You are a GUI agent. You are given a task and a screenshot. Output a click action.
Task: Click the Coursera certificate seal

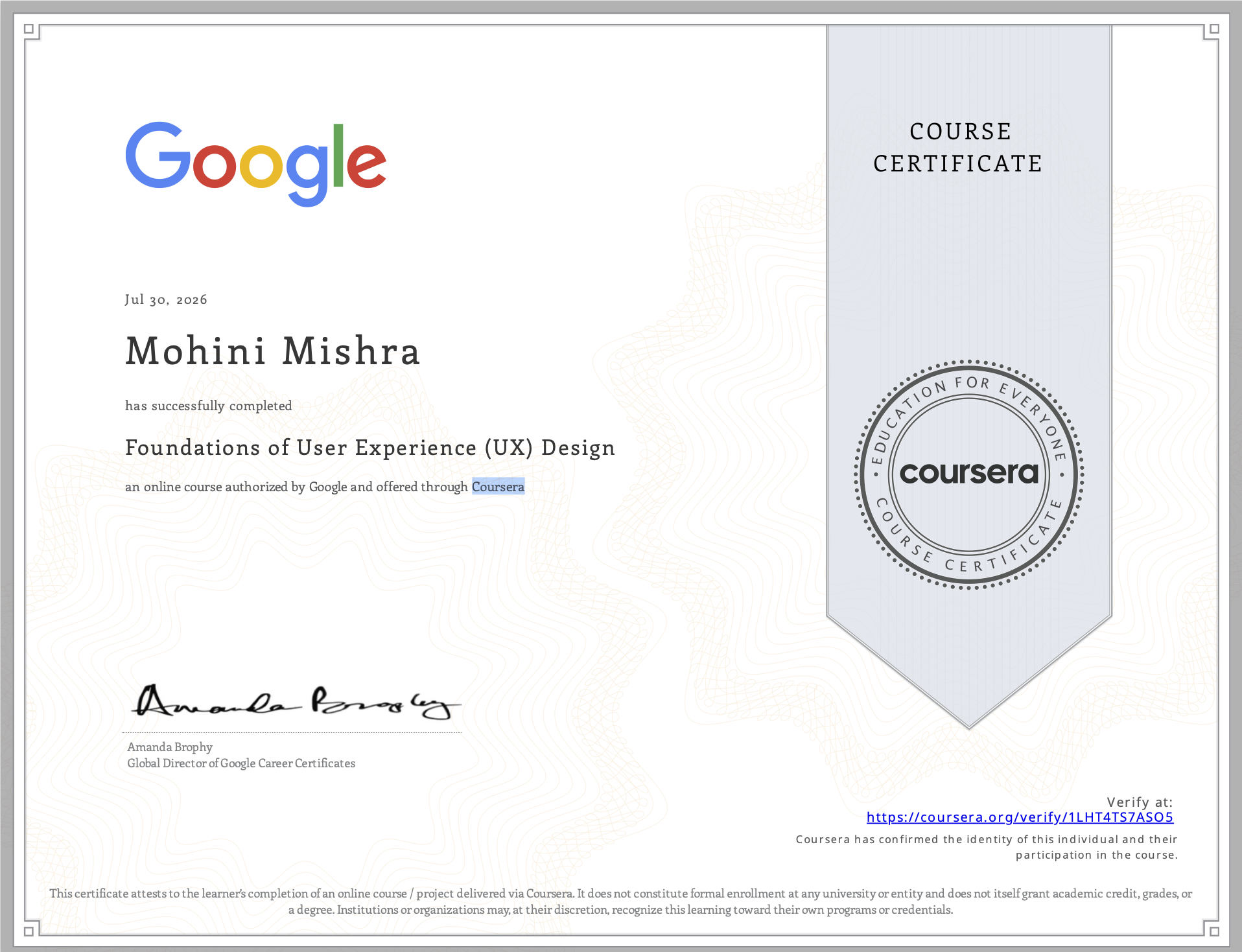(969, 474)
